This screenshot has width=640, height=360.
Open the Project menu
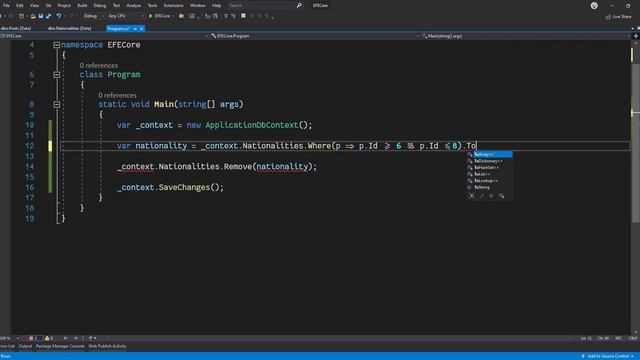point(64,5)
